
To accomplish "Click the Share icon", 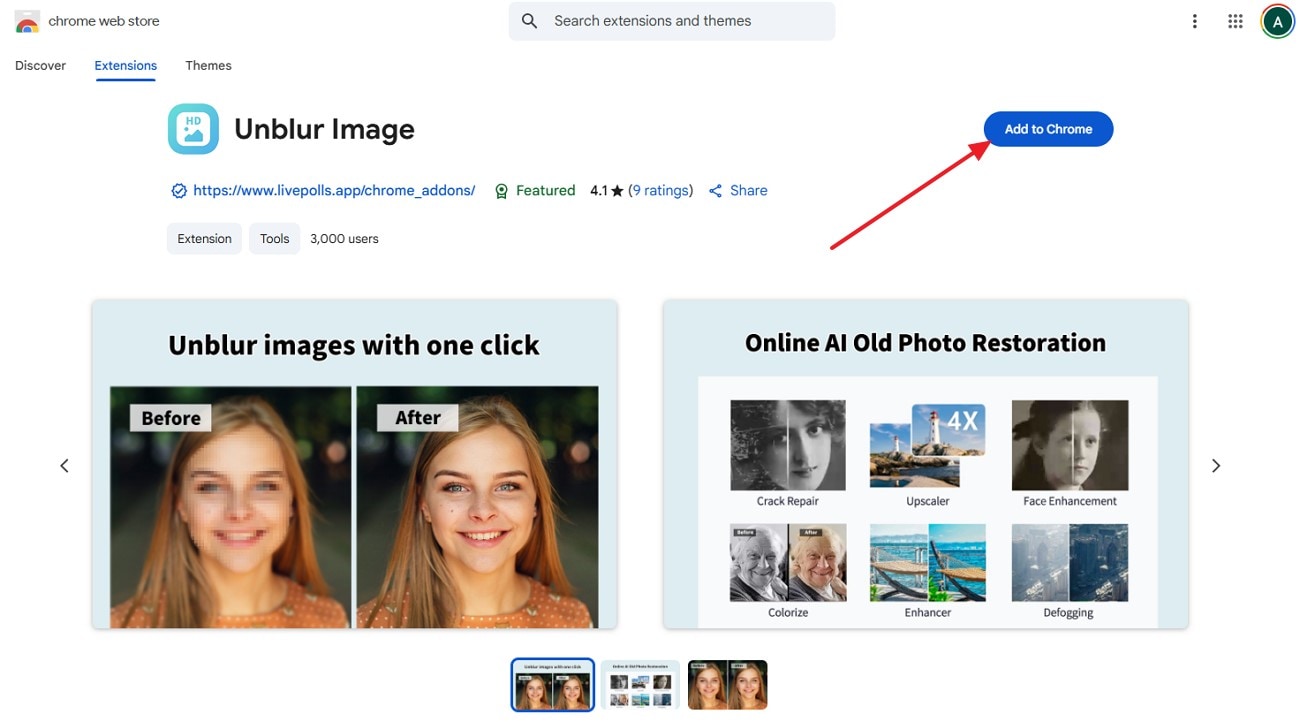I will (x=715, y=191).
